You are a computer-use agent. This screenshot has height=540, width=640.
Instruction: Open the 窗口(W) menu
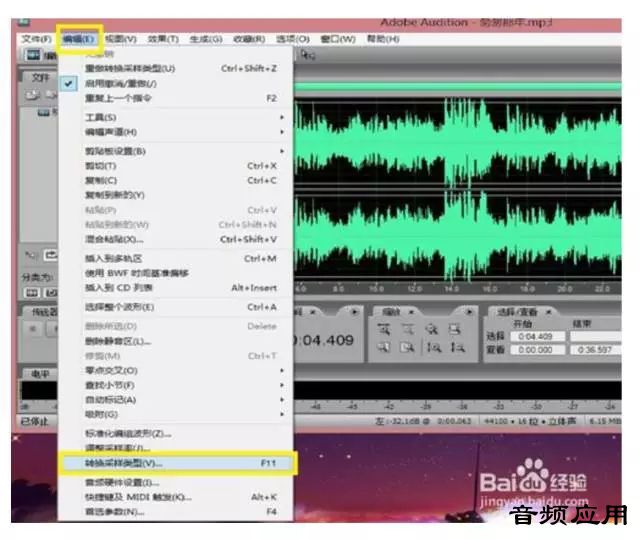pyautogui.click(x=338, y=39)
